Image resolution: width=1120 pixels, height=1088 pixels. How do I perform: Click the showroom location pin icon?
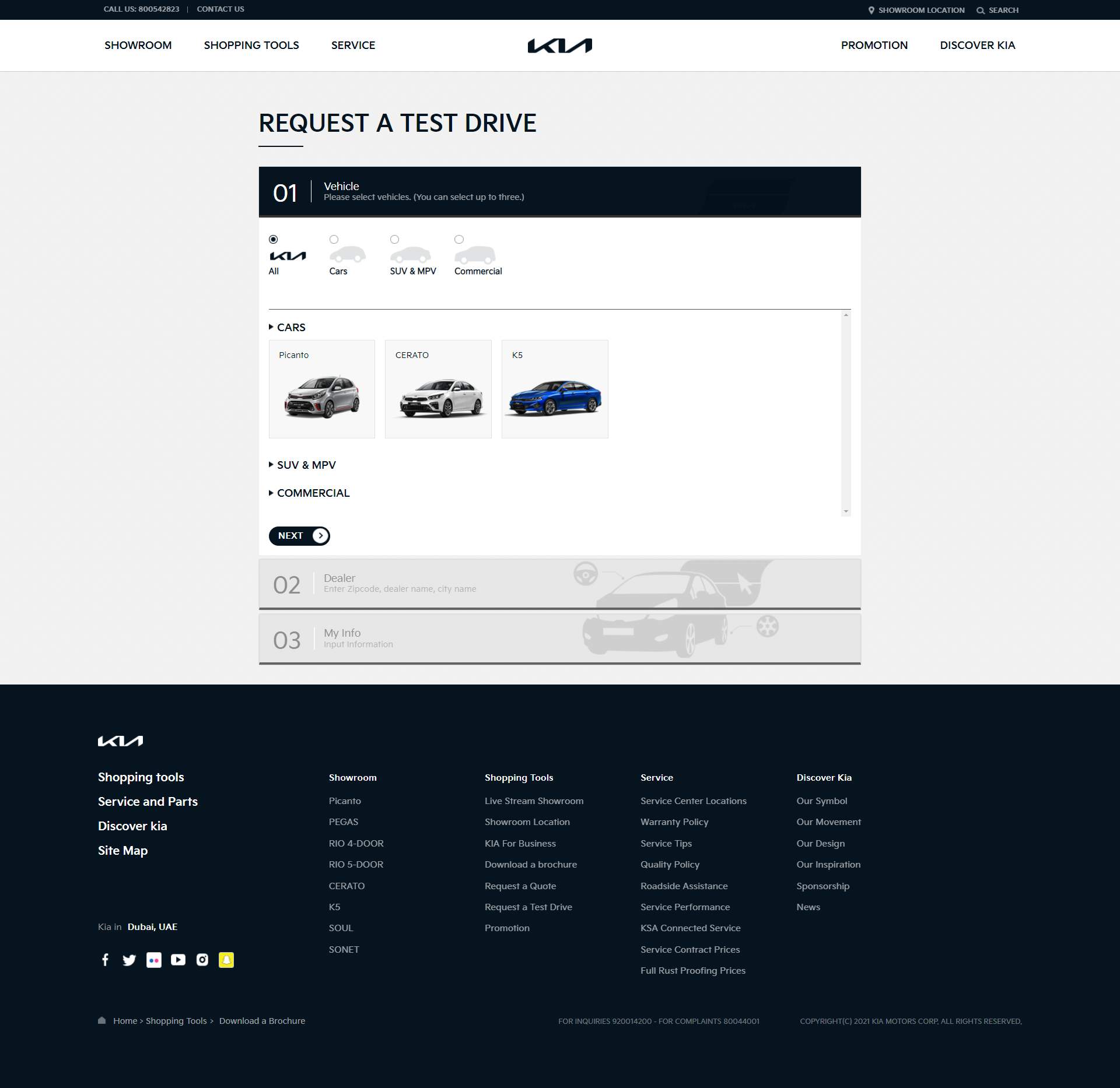coord(871,10)
